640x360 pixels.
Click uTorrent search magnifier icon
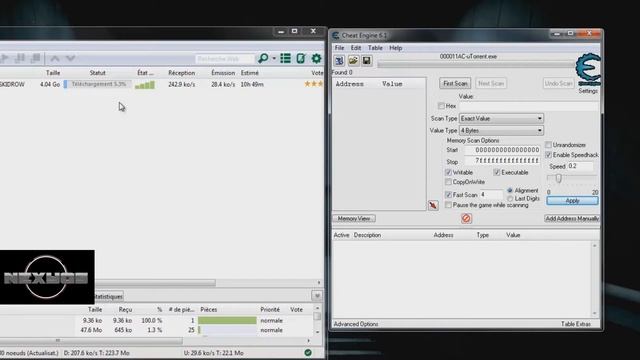263,58
